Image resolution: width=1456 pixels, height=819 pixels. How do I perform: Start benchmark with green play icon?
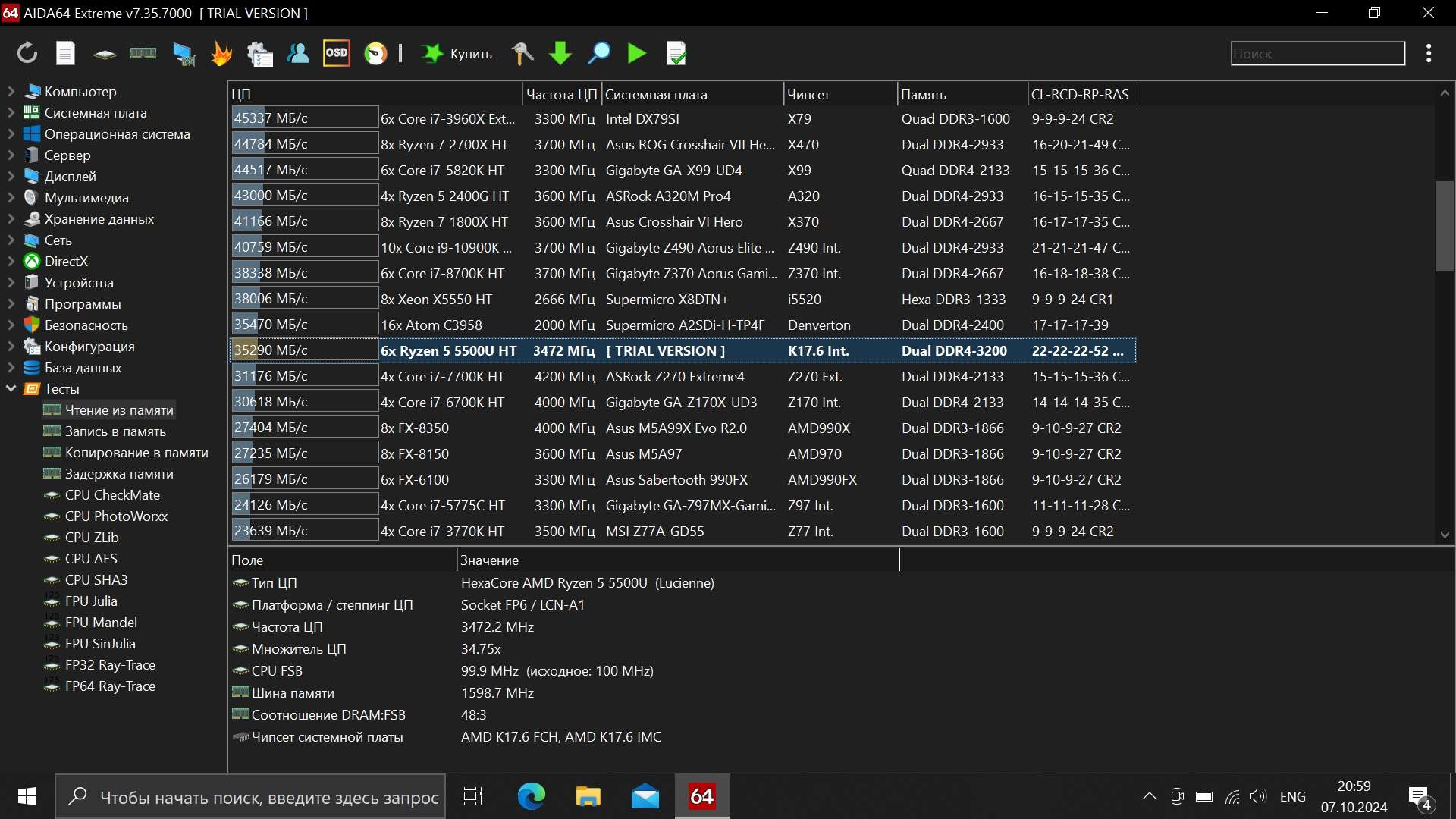637,53
